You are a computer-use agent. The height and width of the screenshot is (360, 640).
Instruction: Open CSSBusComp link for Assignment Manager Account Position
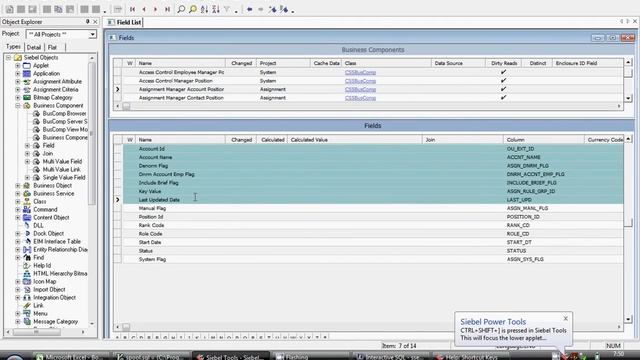tap(360, 89)
